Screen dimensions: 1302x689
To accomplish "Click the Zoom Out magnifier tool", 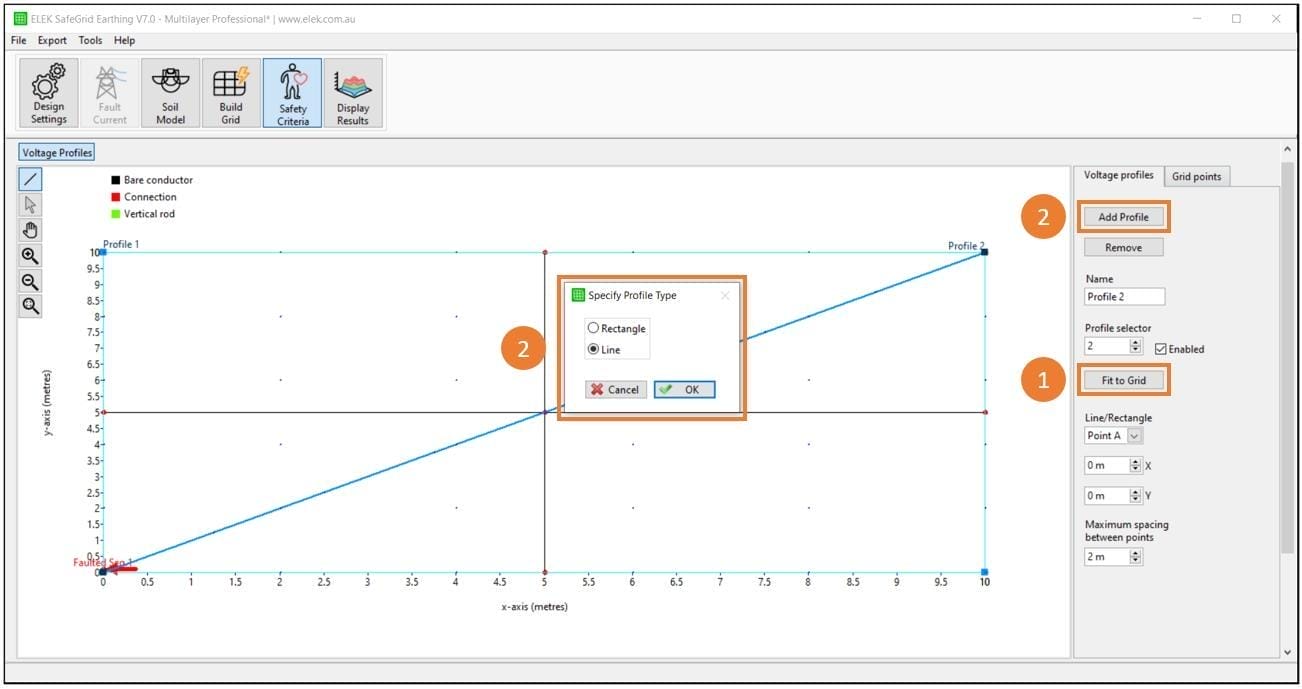I will click(x=30, y=281).
